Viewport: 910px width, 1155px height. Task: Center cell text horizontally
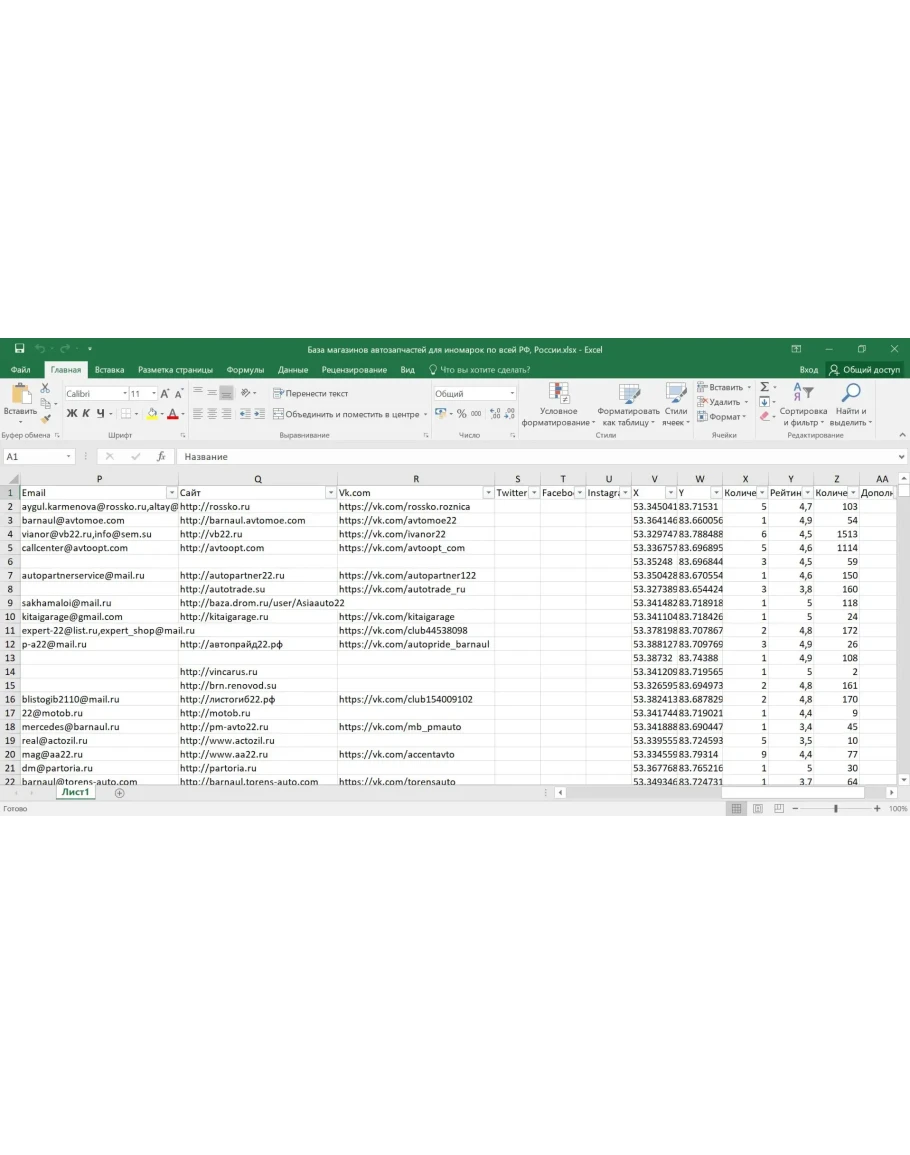212,414
